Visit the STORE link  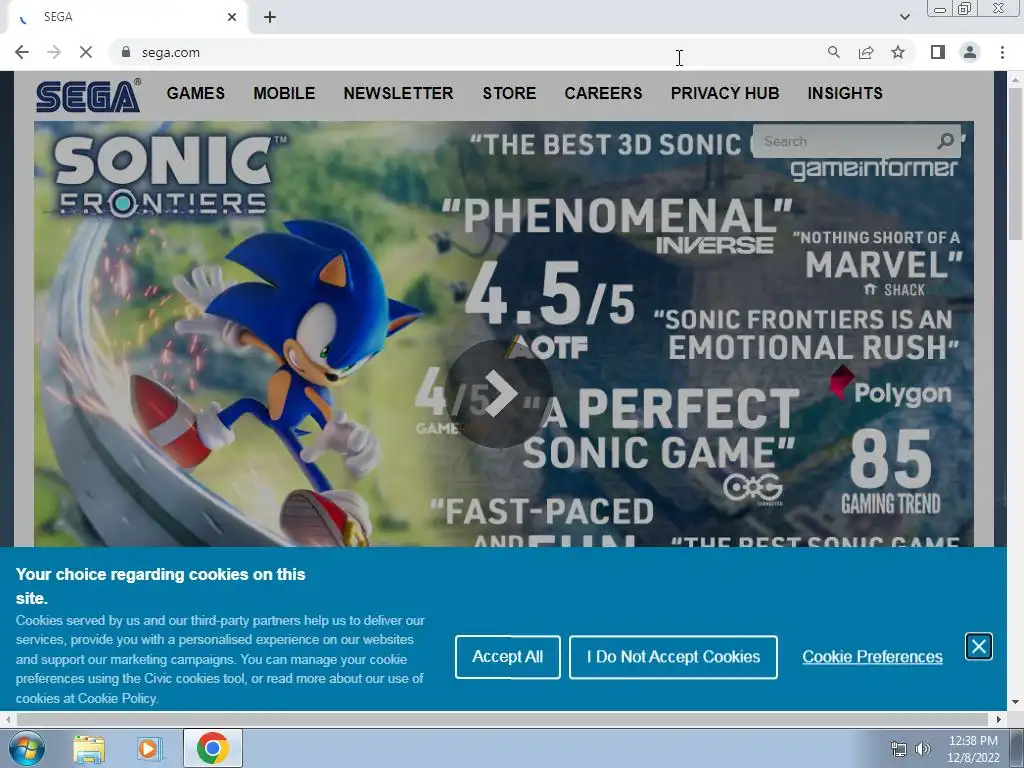[509, 93]
